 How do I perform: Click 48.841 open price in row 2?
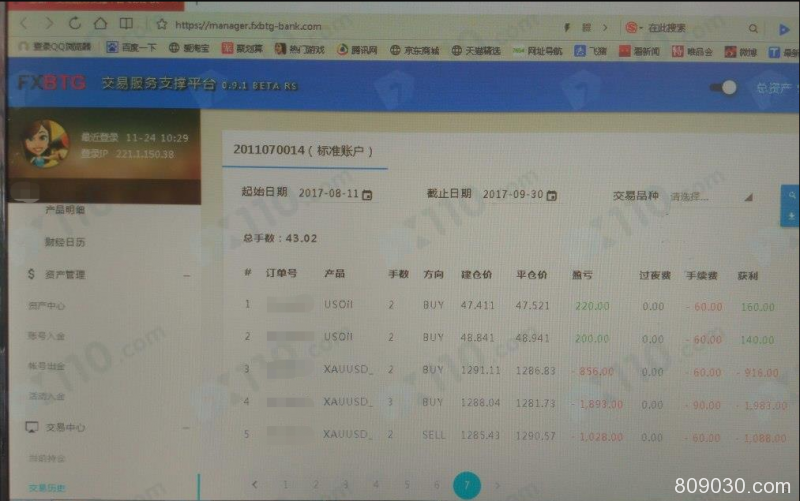coord(478,337)
